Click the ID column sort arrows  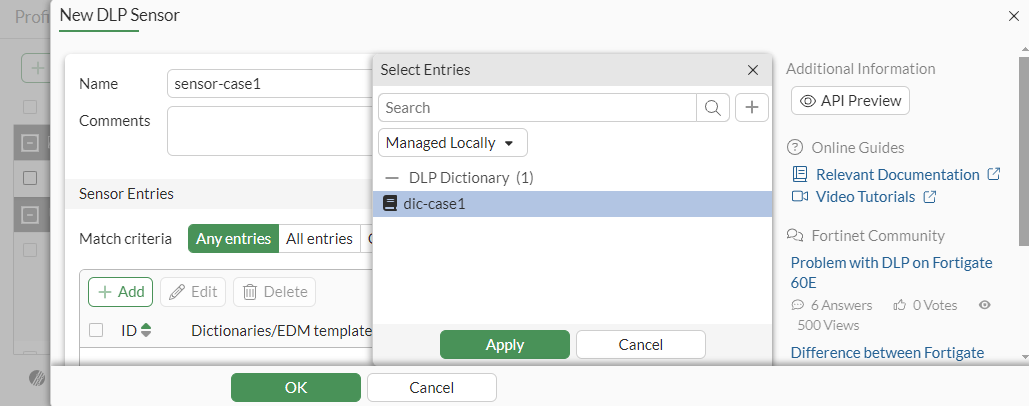coord(146,330)
